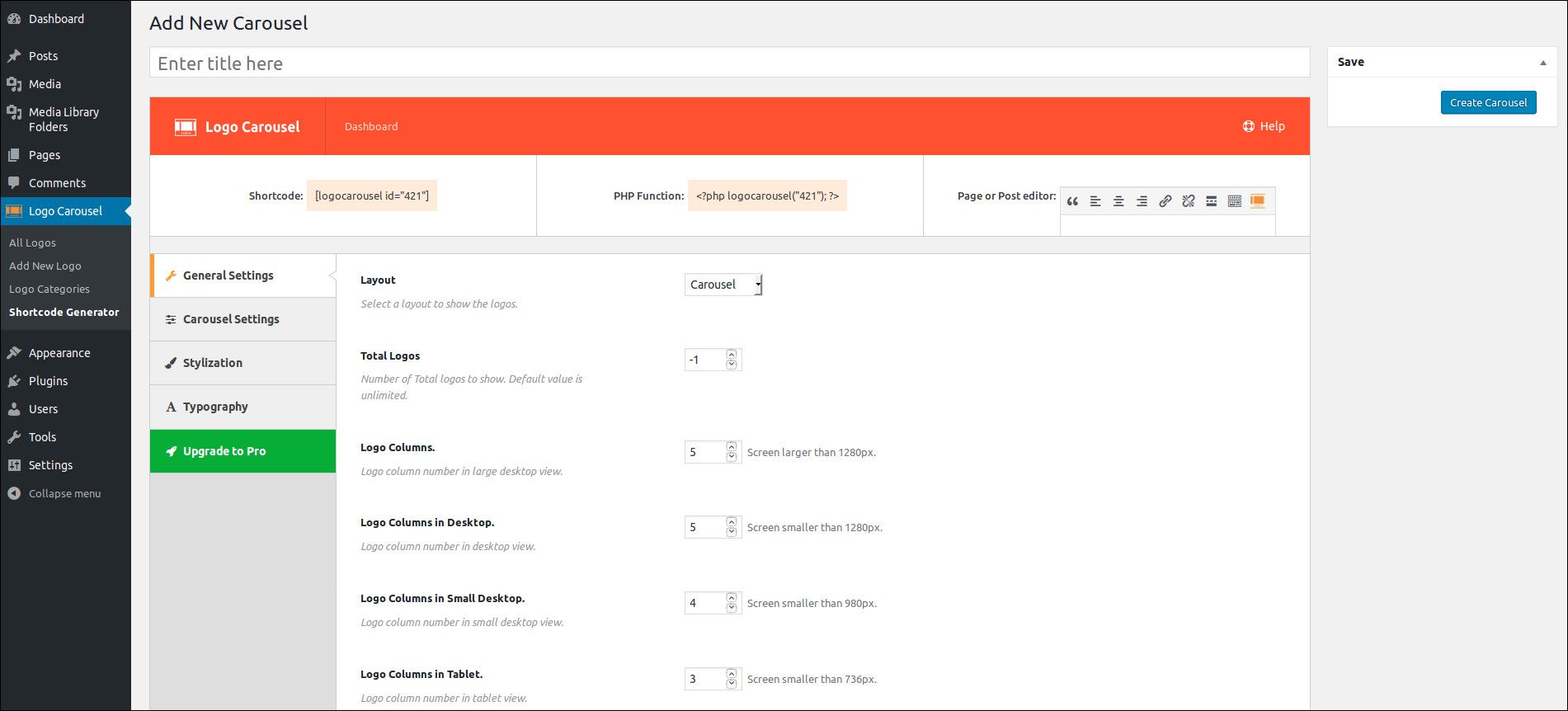Increase the Logo Columns in Desktop value
The image size is (1568, 711).
click(732, 522)
